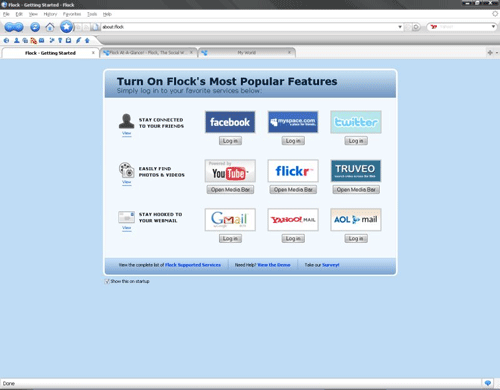Expand the address bar history dropdown
This screenshot has height=390, width=500.
click(x=400, y=27)
